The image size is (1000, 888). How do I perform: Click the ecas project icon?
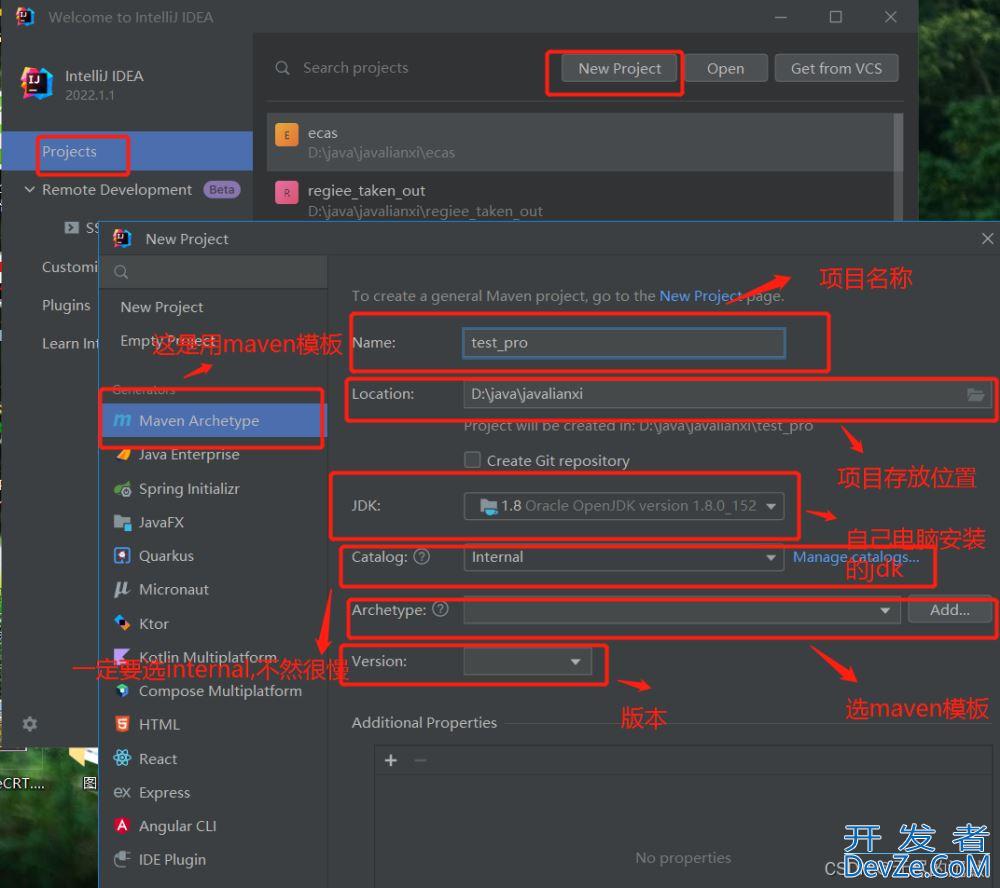pos(286,135)
